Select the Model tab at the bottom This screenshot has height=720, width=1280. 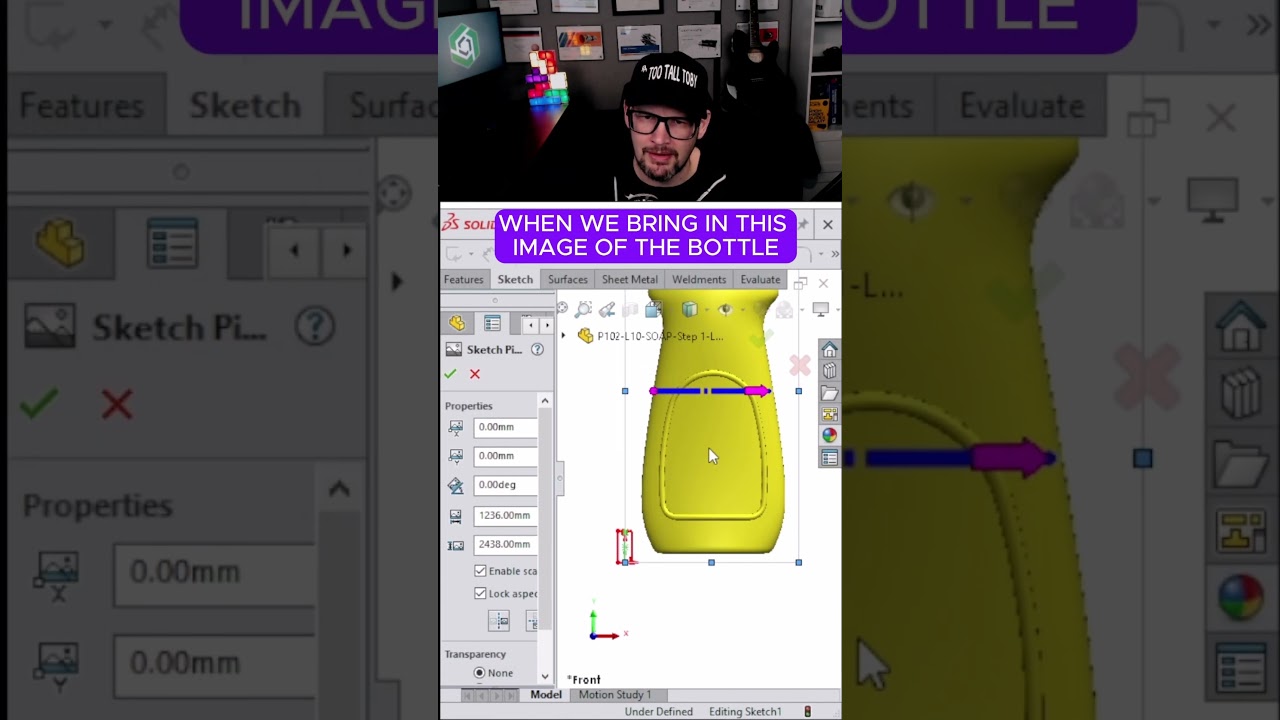pyautogui.click(x=546, y=695)
